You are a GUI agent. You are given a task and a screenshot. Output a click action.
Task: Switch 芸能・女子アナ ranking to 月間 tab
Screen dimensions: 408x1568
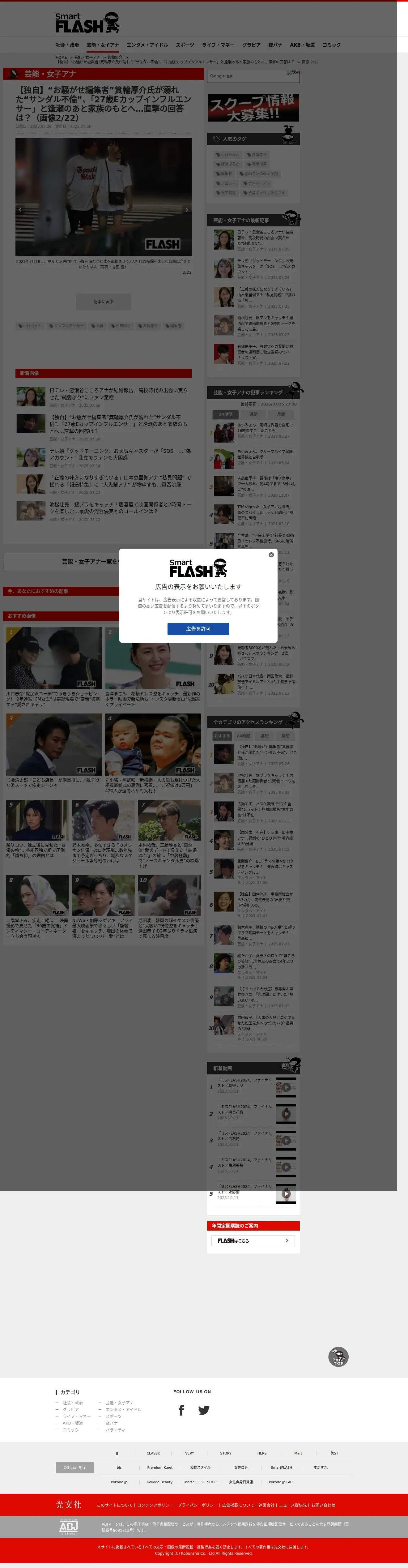281,414
